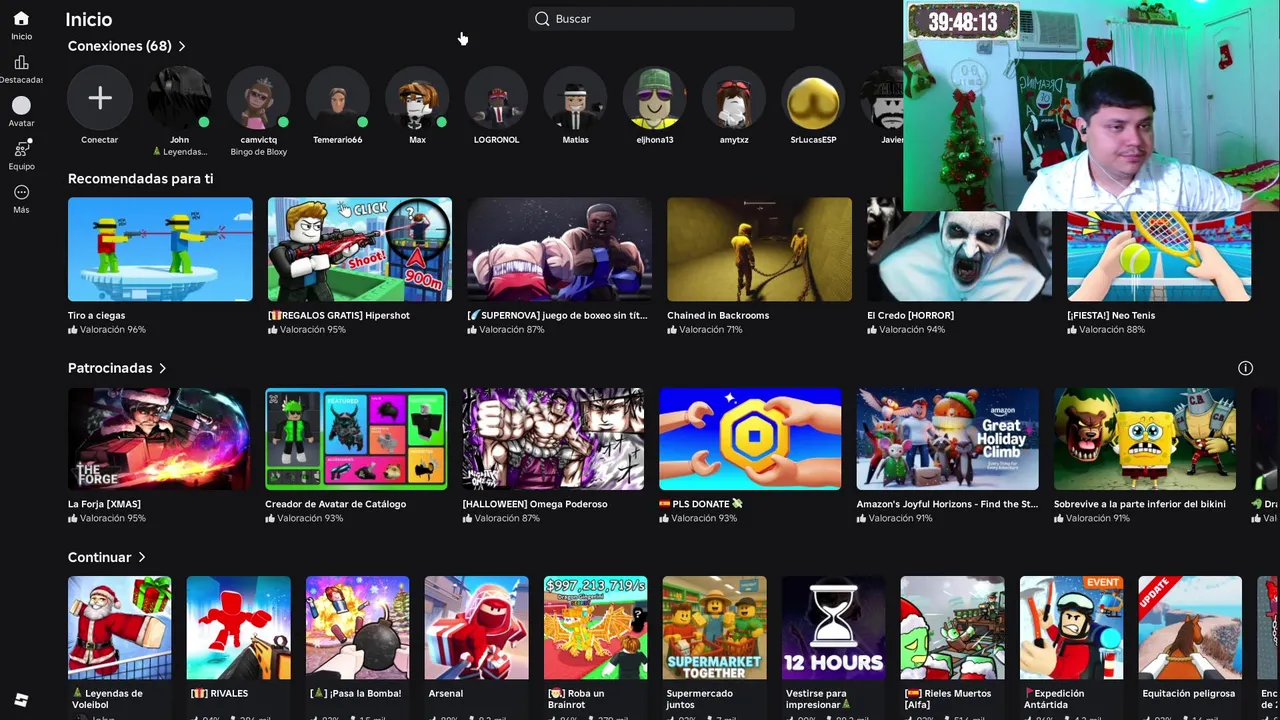Continue Vestirse para impresionar 12 HOURS game

[x=833, y=628]
